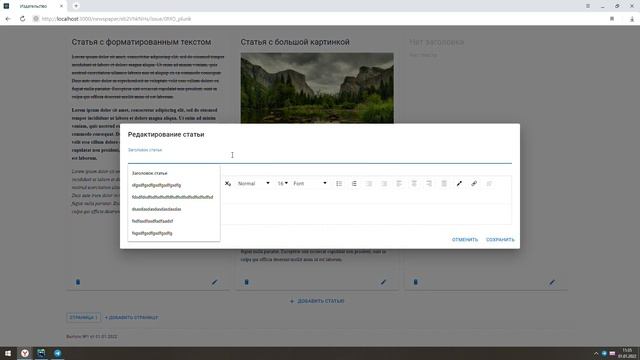Open browser downloads icon
The height and width of the screenshot is (360, 640).
click(632, 19)
